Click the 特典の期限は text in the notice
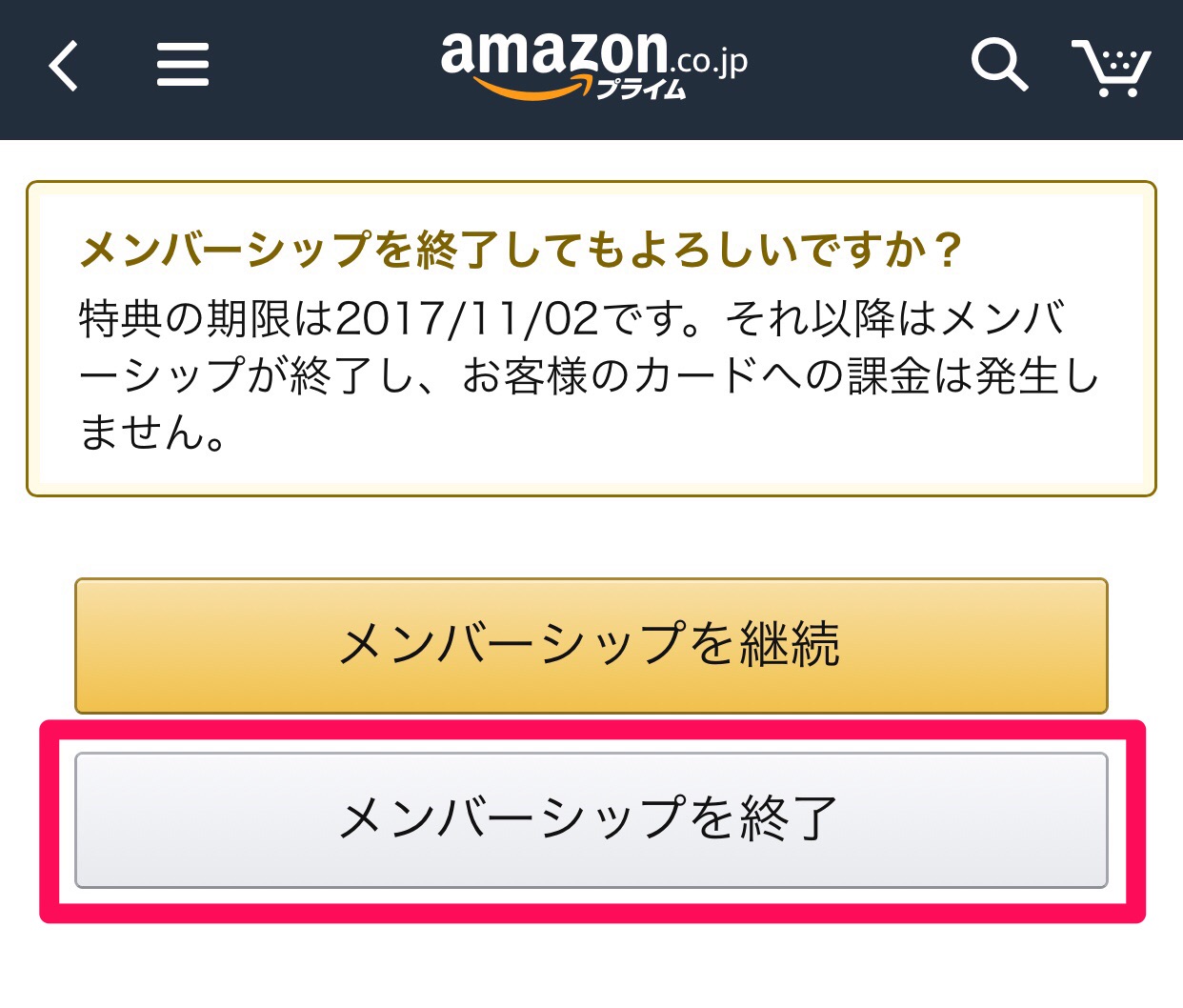Viewport: 1183px width, 1008px height. [x=205, y=319]
